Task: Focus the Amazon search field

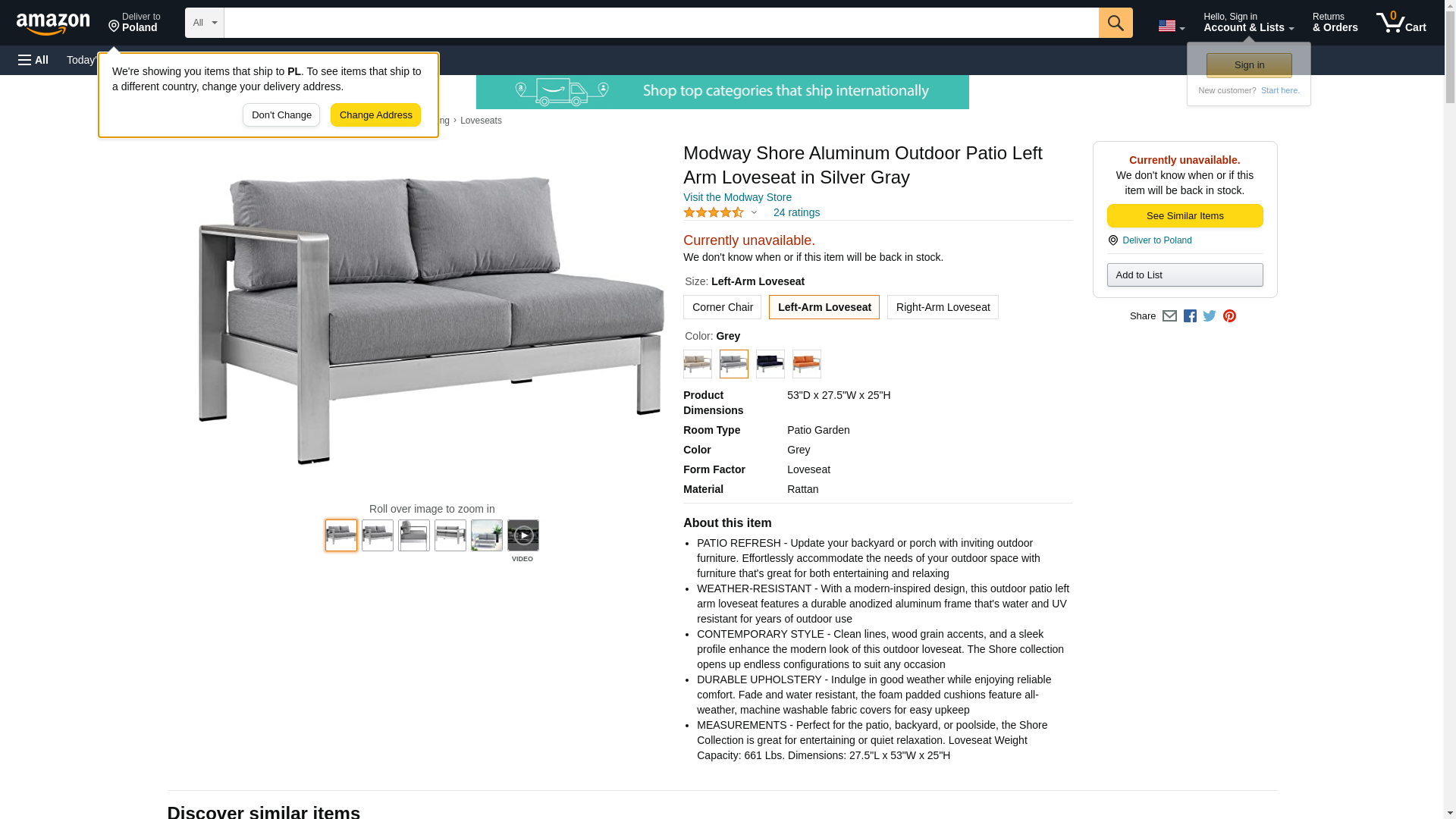Action: [x=661, y=23]
